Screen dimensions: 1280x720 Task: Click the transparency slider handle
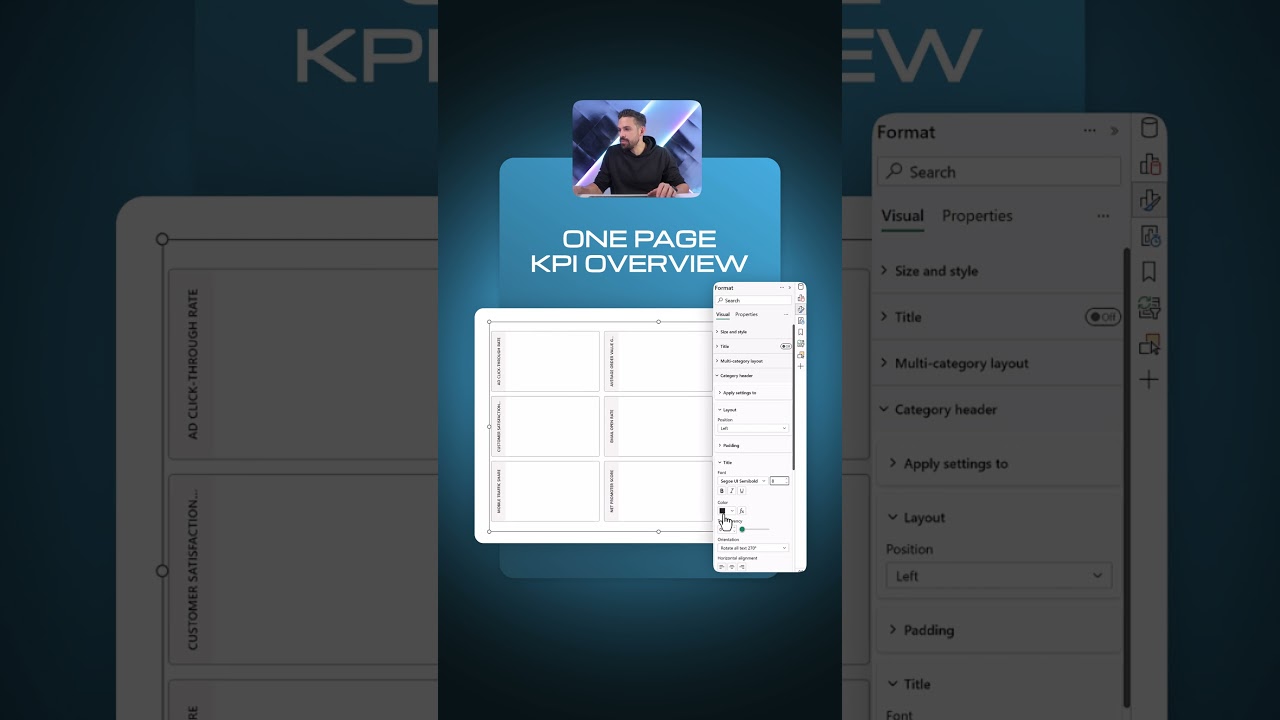click(x=742, y=529)
